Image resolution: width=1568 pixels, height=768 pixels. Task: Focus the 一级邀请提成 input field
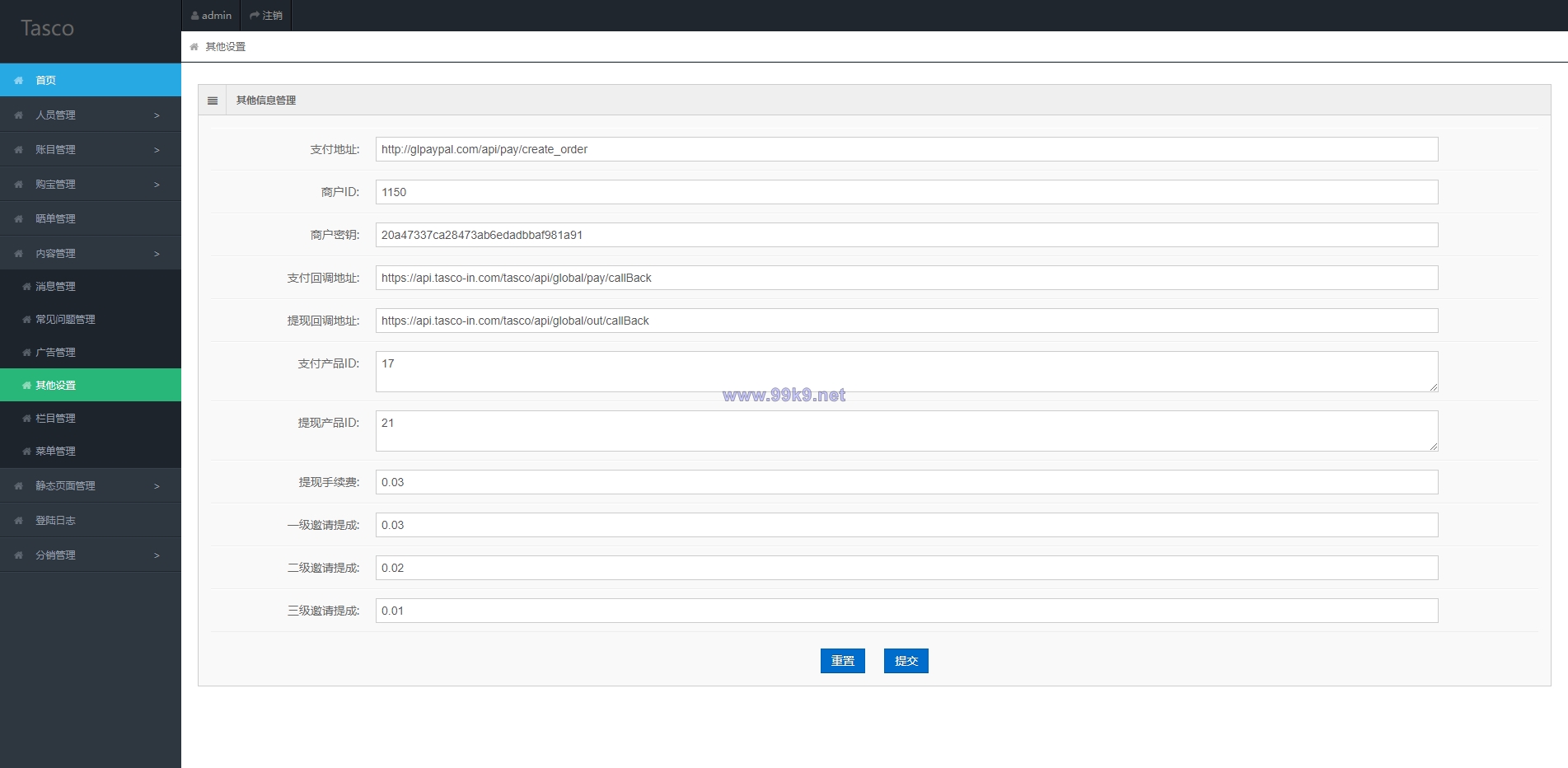click(x=907, y=525)
